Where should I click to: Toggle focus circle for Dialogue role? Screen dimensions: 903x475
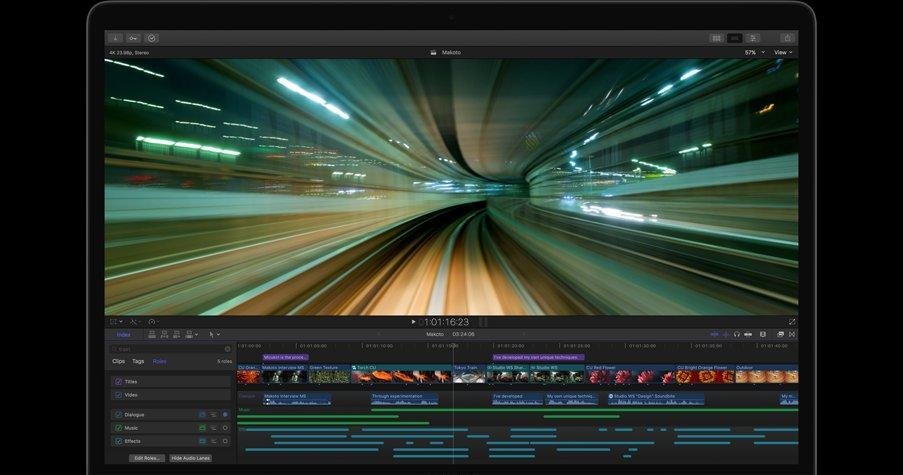point(225,415)
